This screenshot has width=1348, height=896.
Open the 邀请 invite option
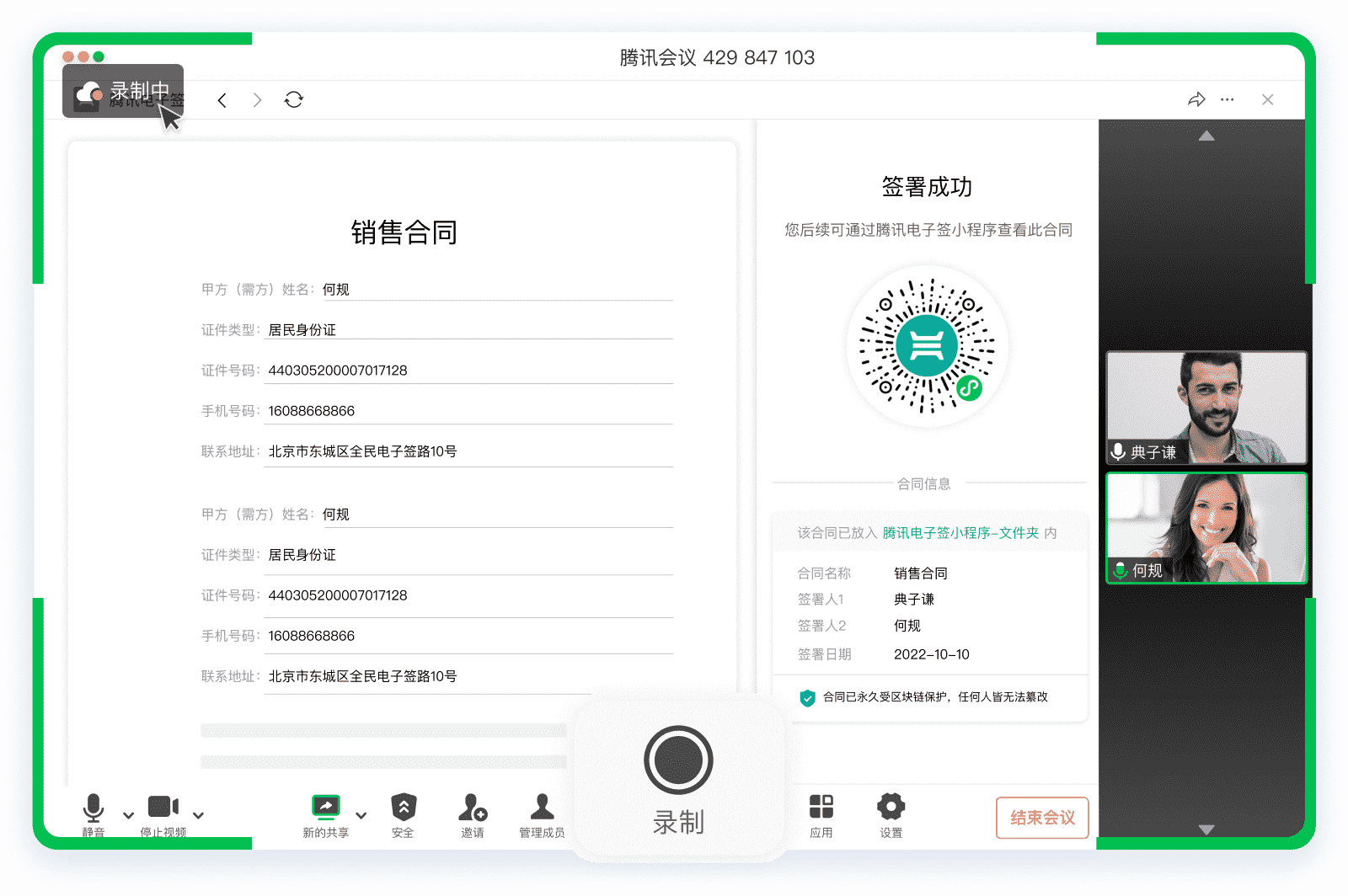473,815
